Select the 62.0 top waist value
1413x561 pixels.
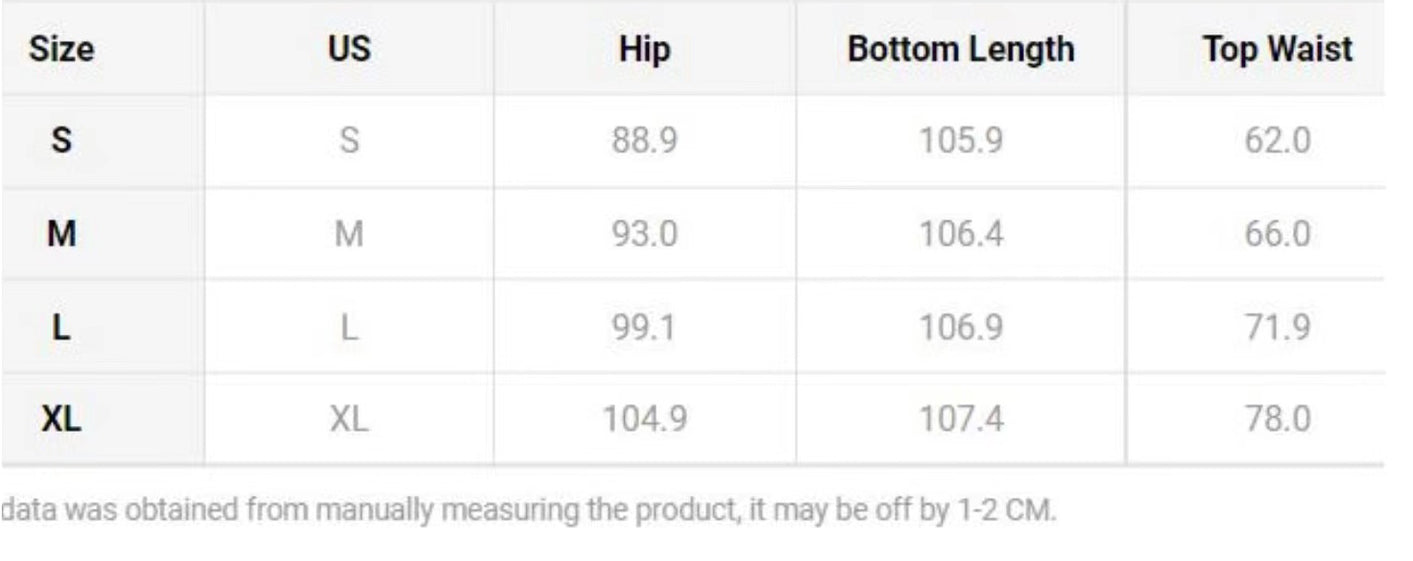[x=1277, y=140]
